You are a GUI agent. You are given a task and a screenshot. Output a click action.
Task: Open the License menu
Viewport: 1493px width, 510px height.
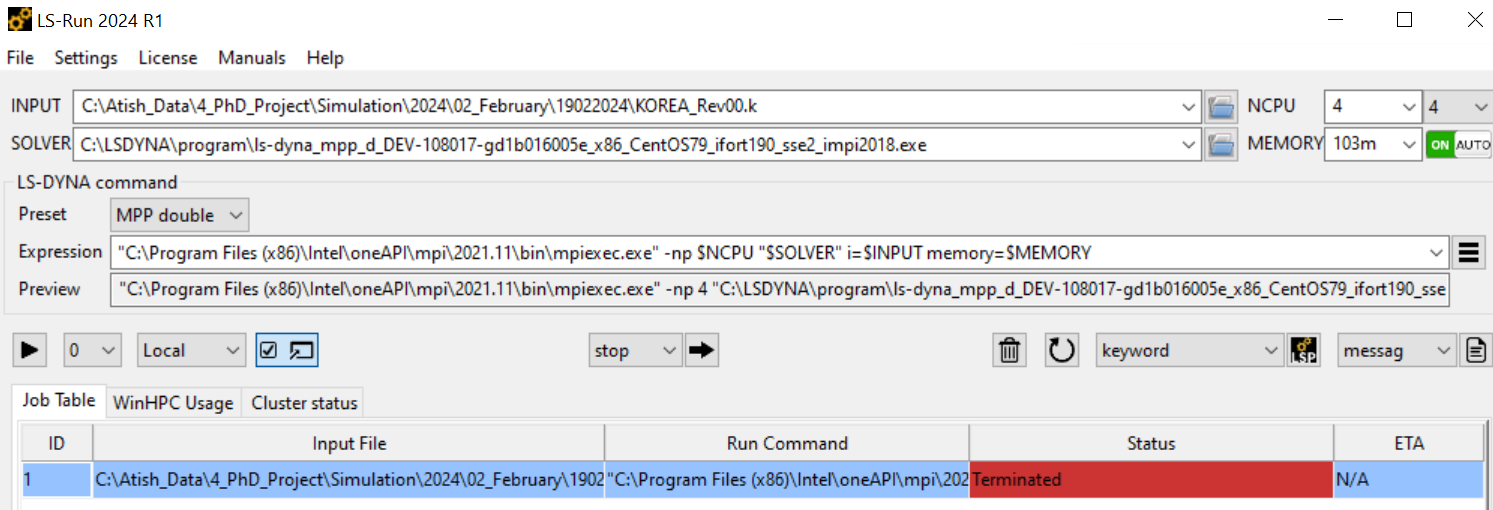pos(168,58)
